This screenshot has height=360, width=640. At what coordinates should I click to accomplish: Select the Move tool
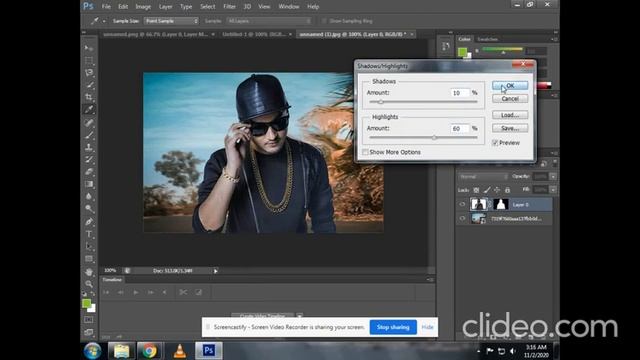click(89, 48)
